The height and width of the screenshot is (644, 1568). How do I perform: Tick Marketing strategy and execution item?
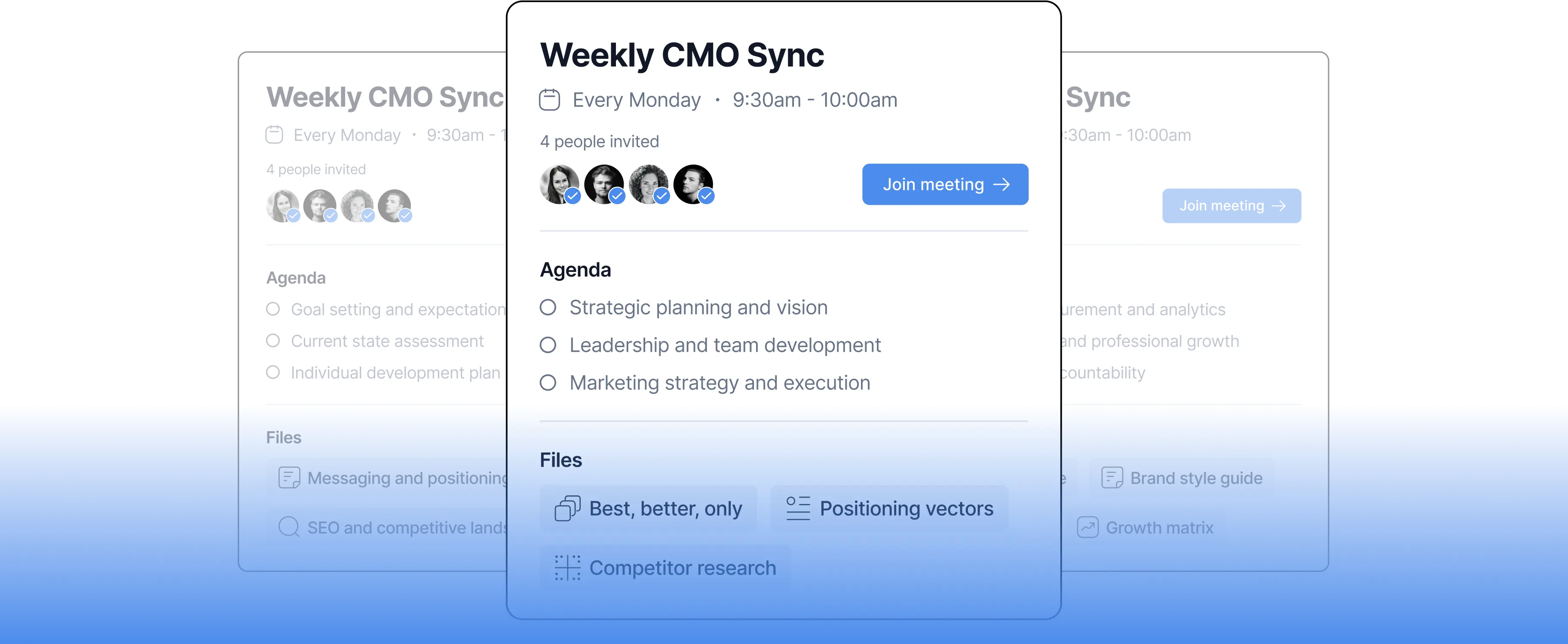pos(548,383)
